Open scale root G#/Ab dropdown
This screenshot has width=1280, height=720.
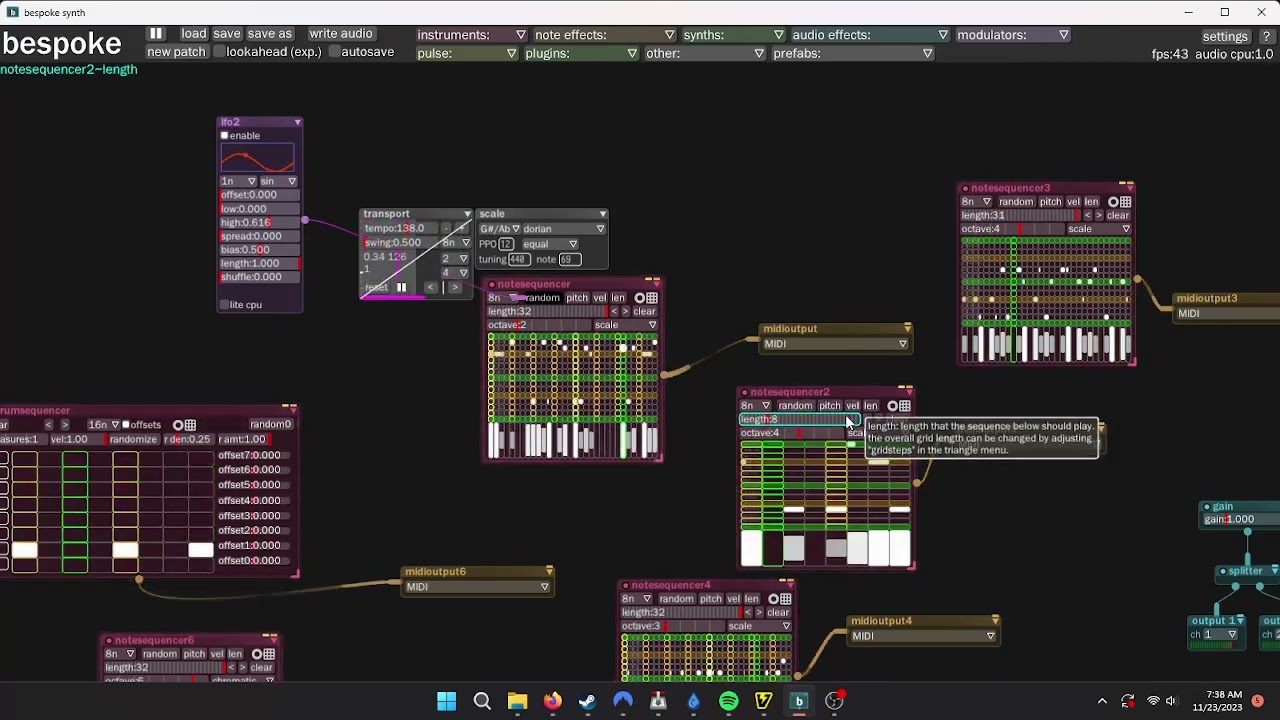coord(499,229)
